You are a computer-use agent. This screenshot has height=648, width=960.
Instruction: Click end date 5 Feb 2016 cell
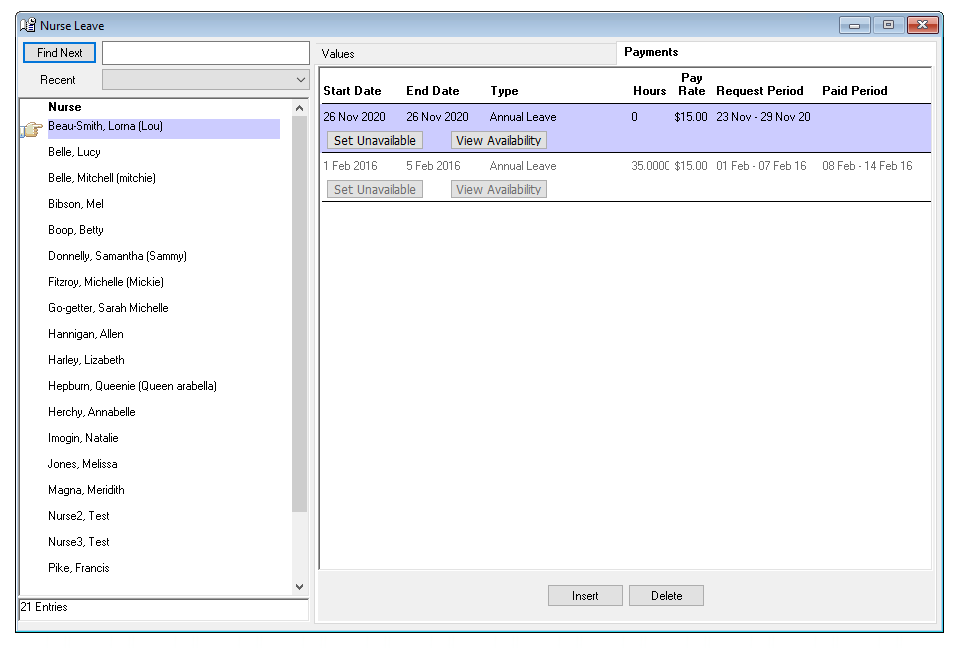(433, 166)
